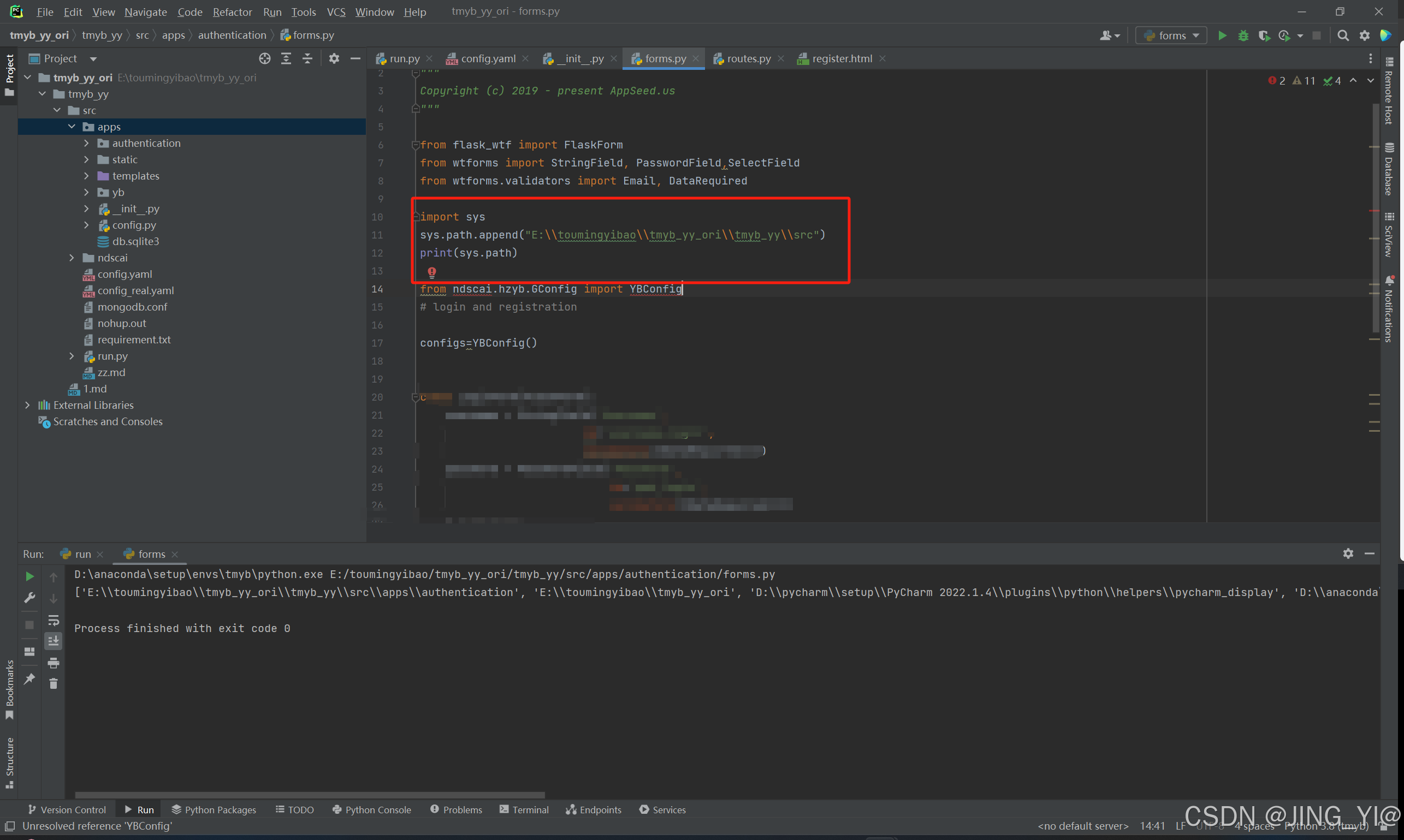Print the Run console output
Screen dimensions: 1404x840
53,662
